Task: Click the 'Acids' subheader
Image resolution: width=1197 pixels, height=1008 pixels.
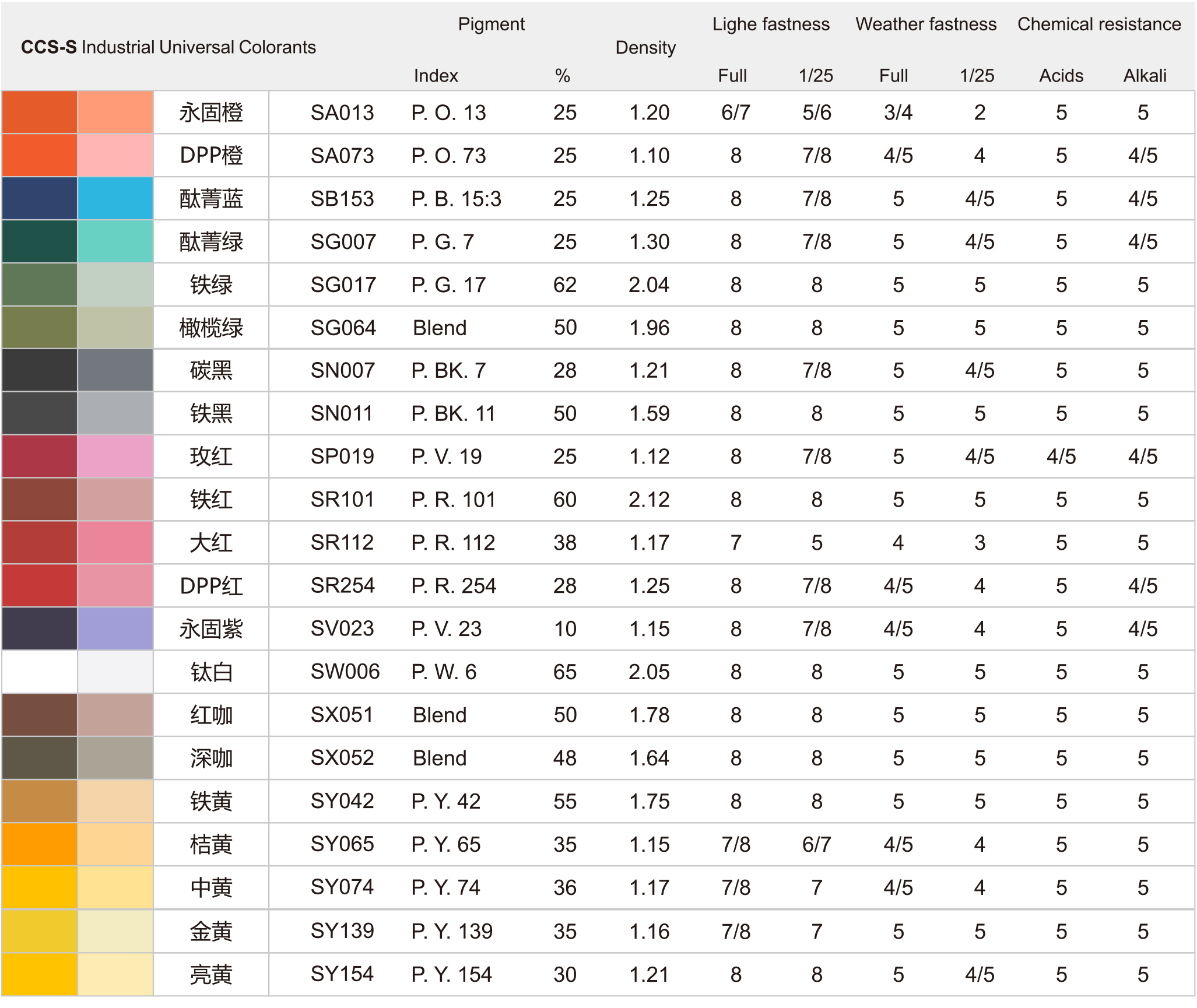Action: tap(1061, 75)
